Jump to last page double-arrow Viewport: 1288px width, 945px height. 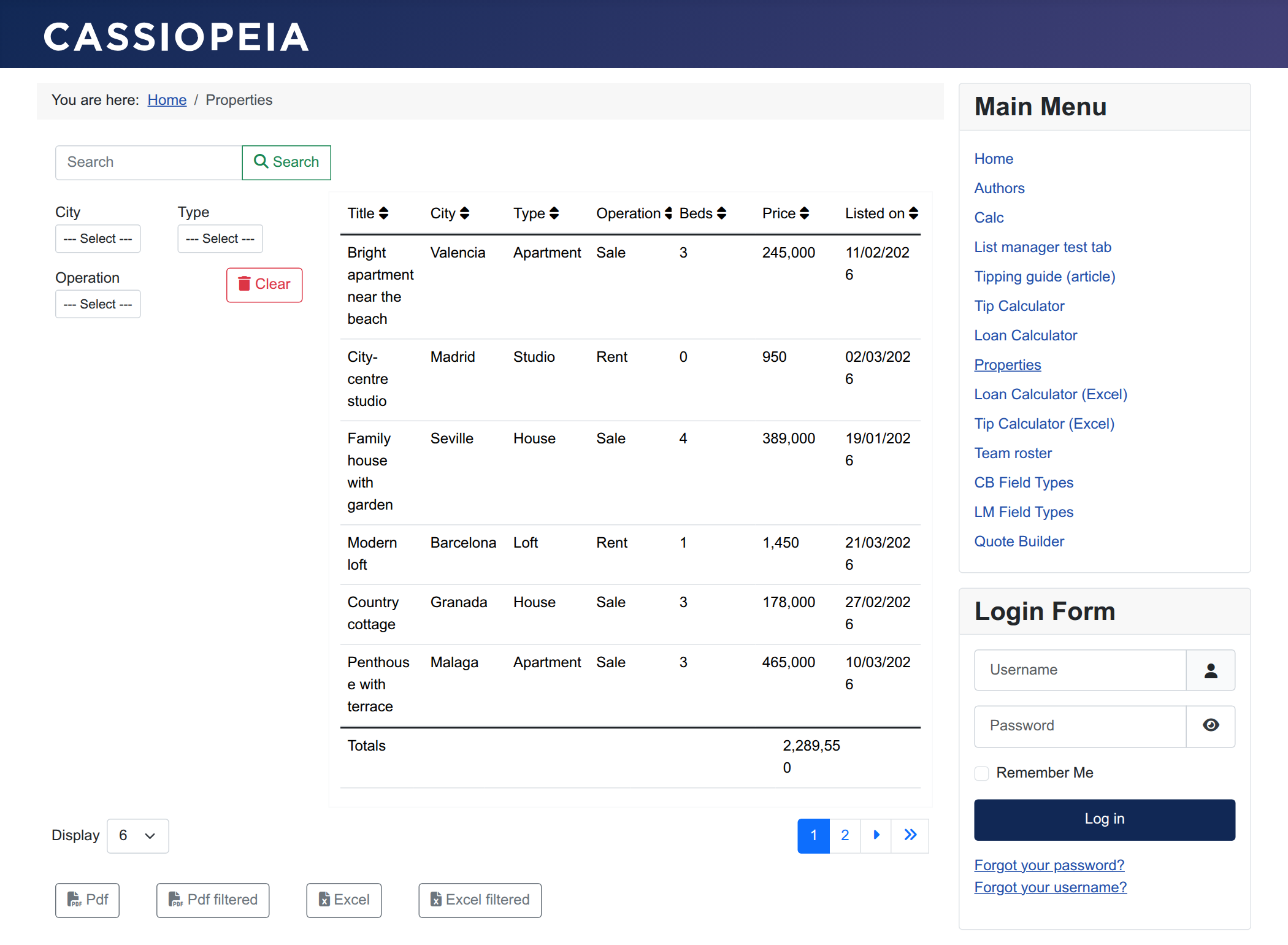(910, 836)
